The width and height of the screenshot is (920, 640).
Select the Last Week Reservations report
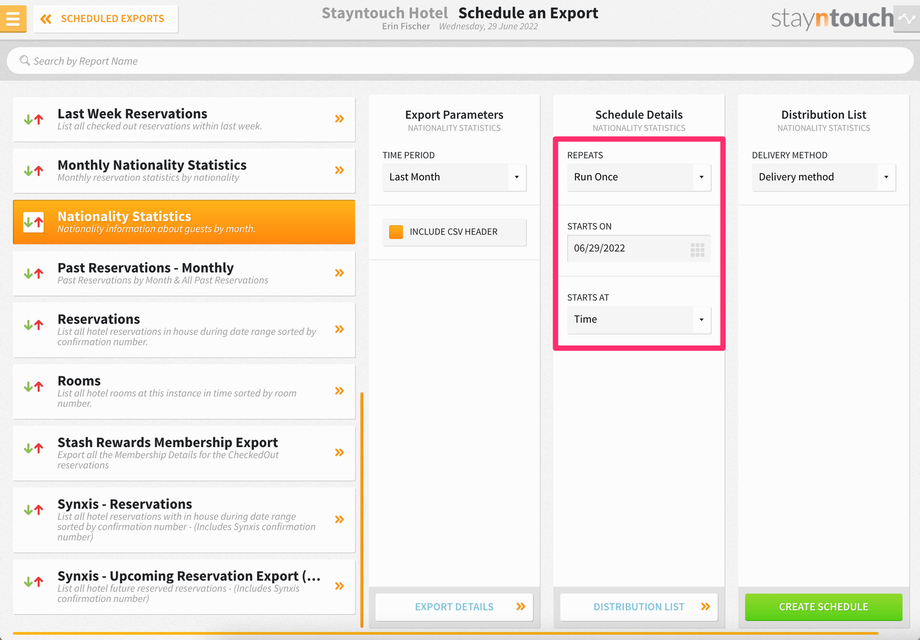click(184, 119)
